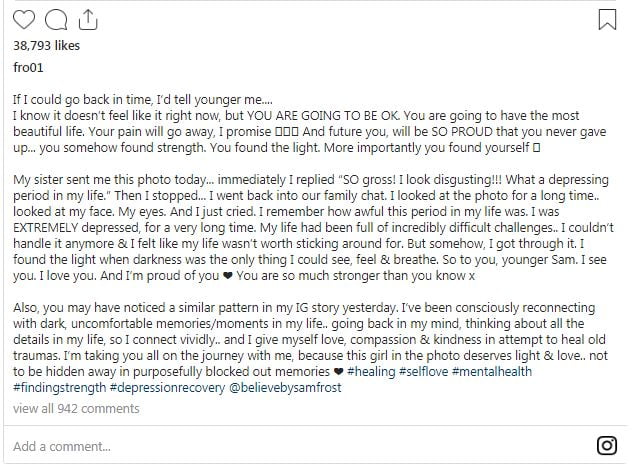Screen dimensions: 634x470
Task: Follow the #healing hashtag link
Action: (x=371, y=371)
